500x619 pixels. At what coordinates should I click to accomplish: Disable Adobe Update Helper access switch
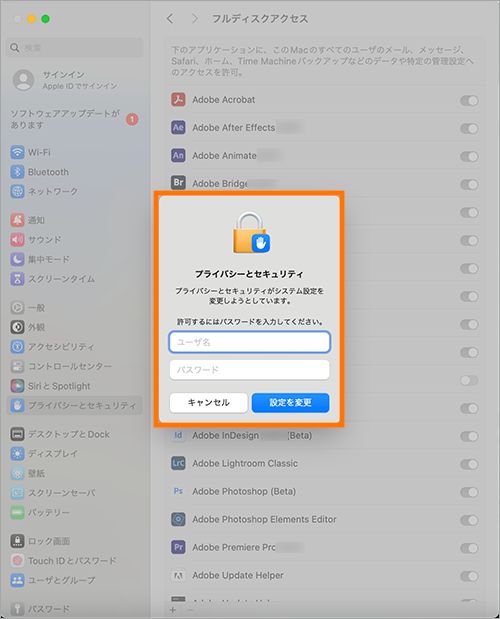(469, 576)
